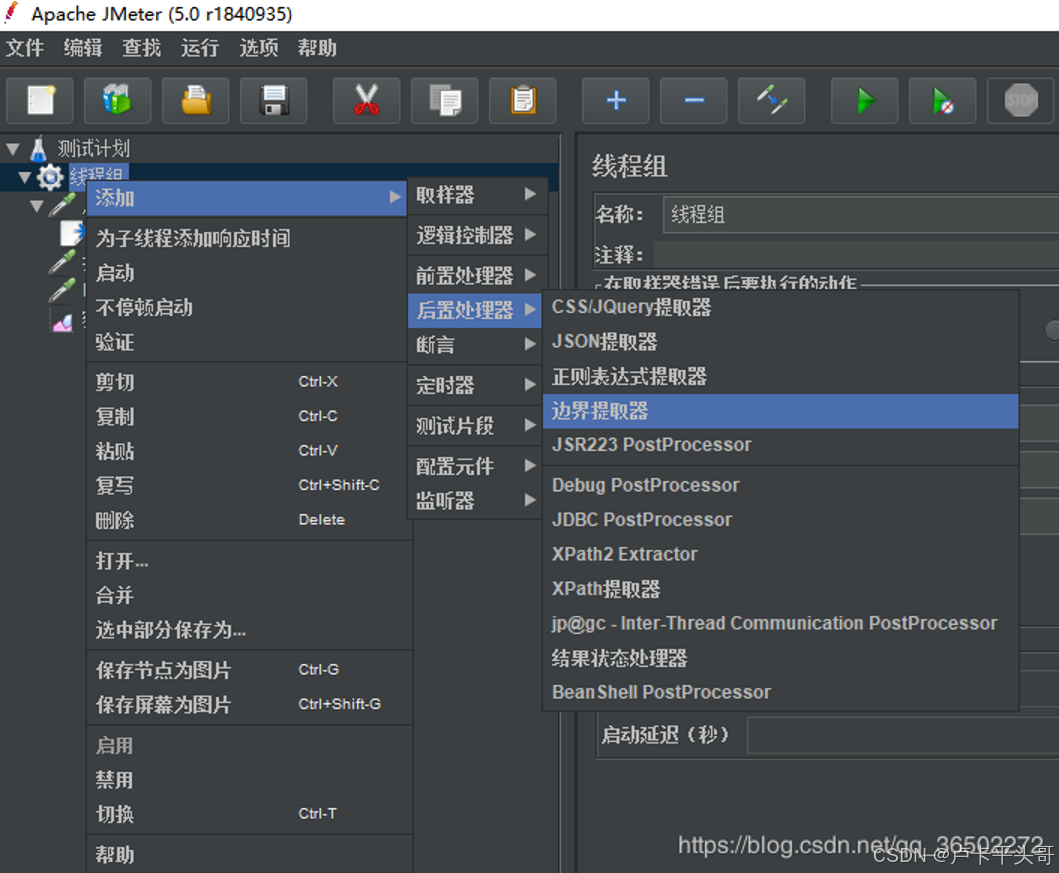Expand the 断言 submenu
The height and width of the screenshot is (873, 1059).
[x=475, y=345]
